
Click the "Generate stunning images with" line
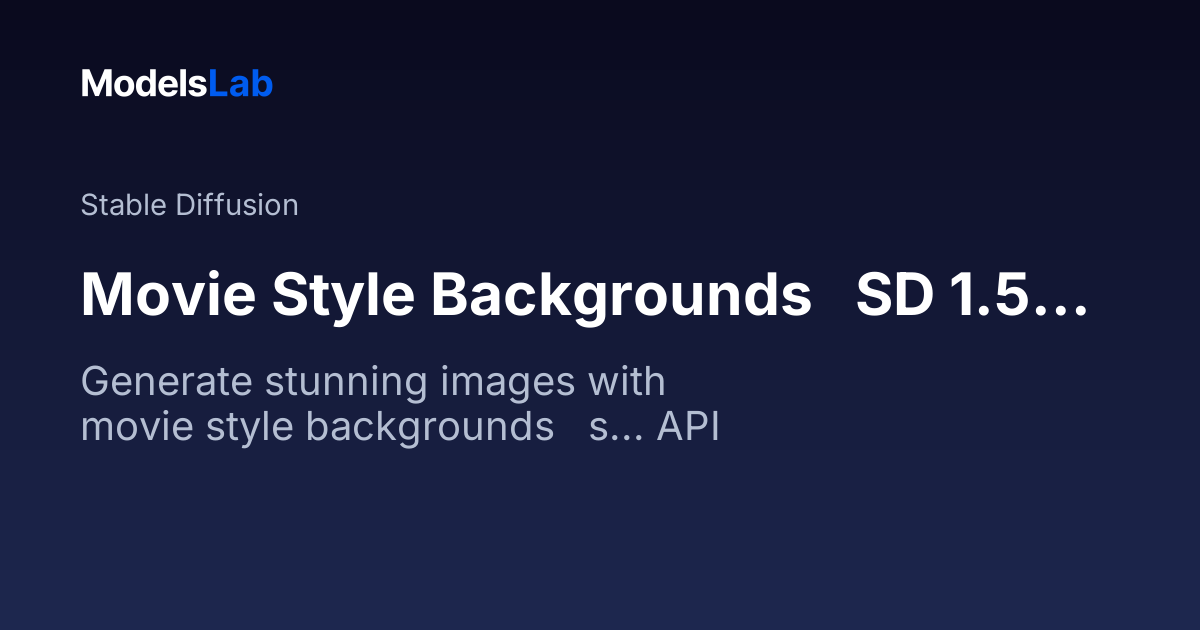(373, 381)
